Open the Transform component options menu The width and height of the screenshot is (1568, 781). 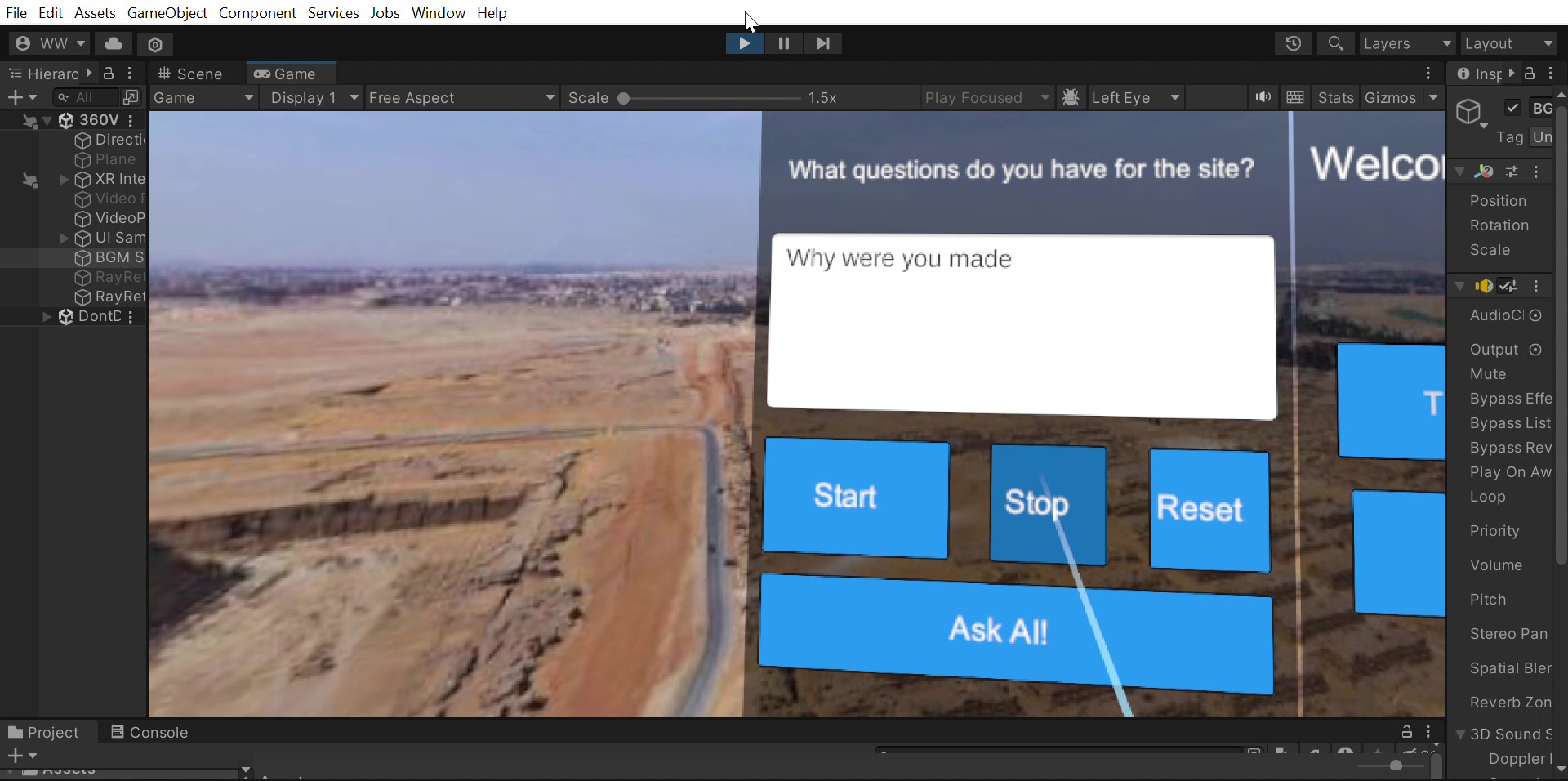[x=1536, y=172]
